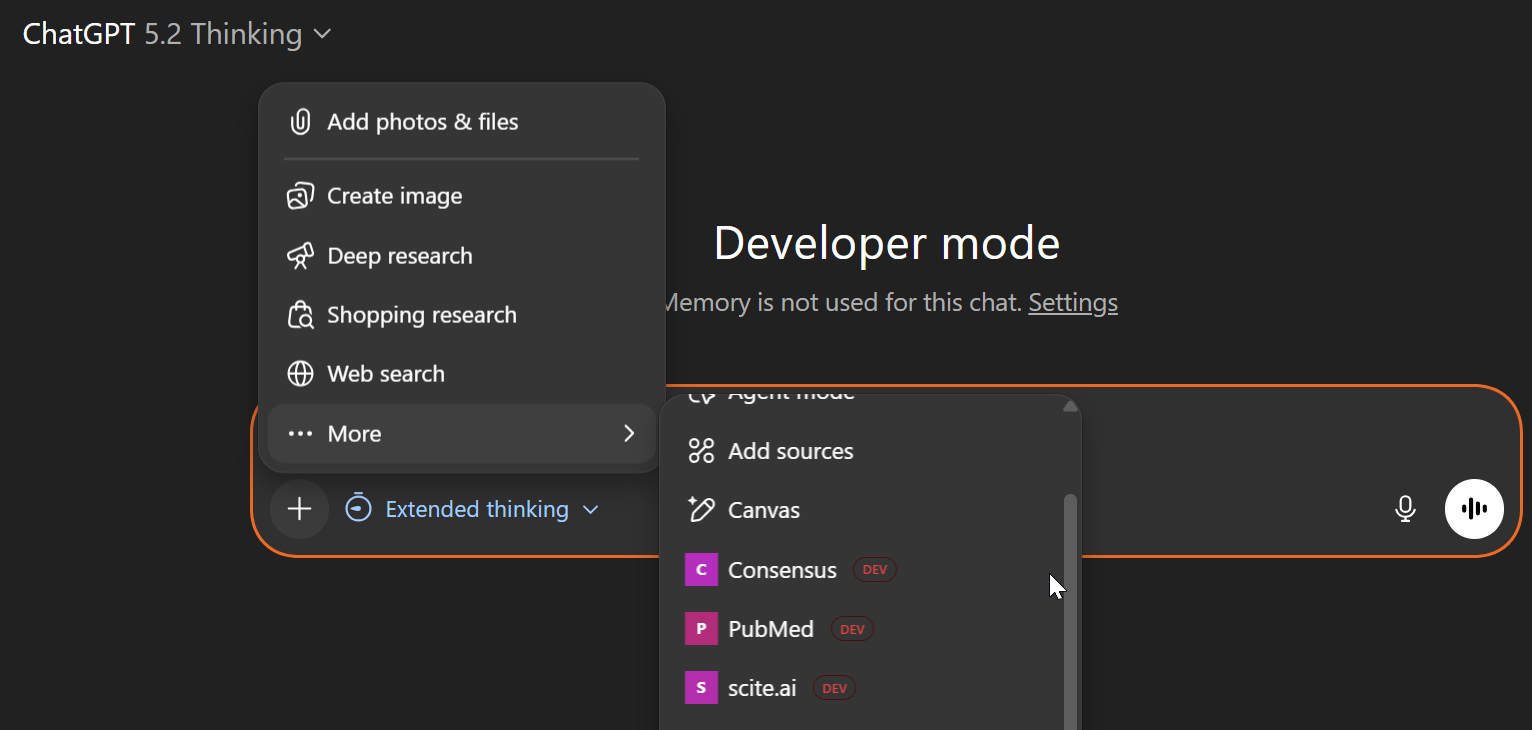Image resolution: width=1532 pixels, height=730 pixels.
Task: Click the Add sources icon
Action: [x=701, y=451]
